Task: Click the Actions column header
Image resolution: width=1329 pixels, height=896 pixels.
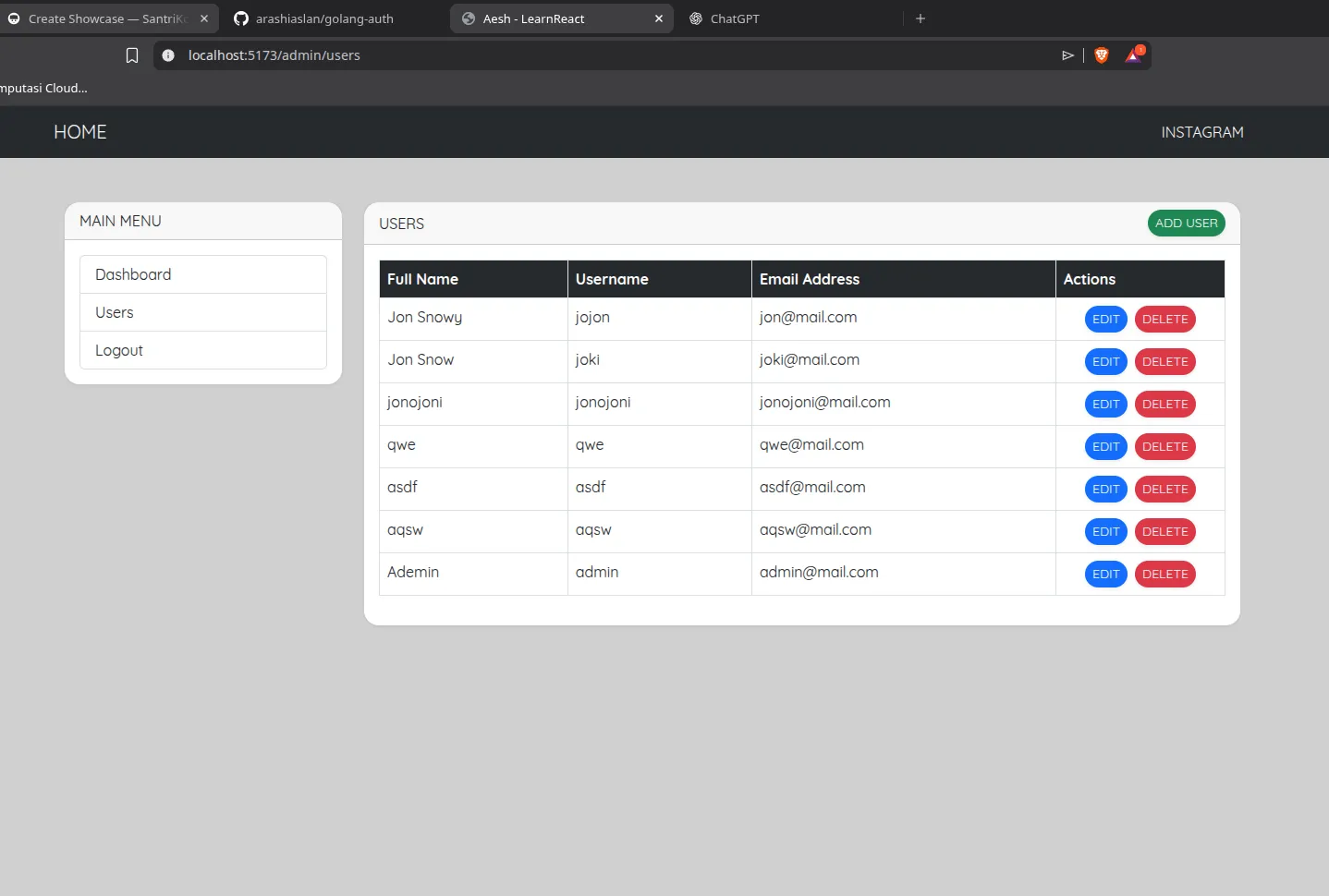Action: click(x=1140, y=279)
